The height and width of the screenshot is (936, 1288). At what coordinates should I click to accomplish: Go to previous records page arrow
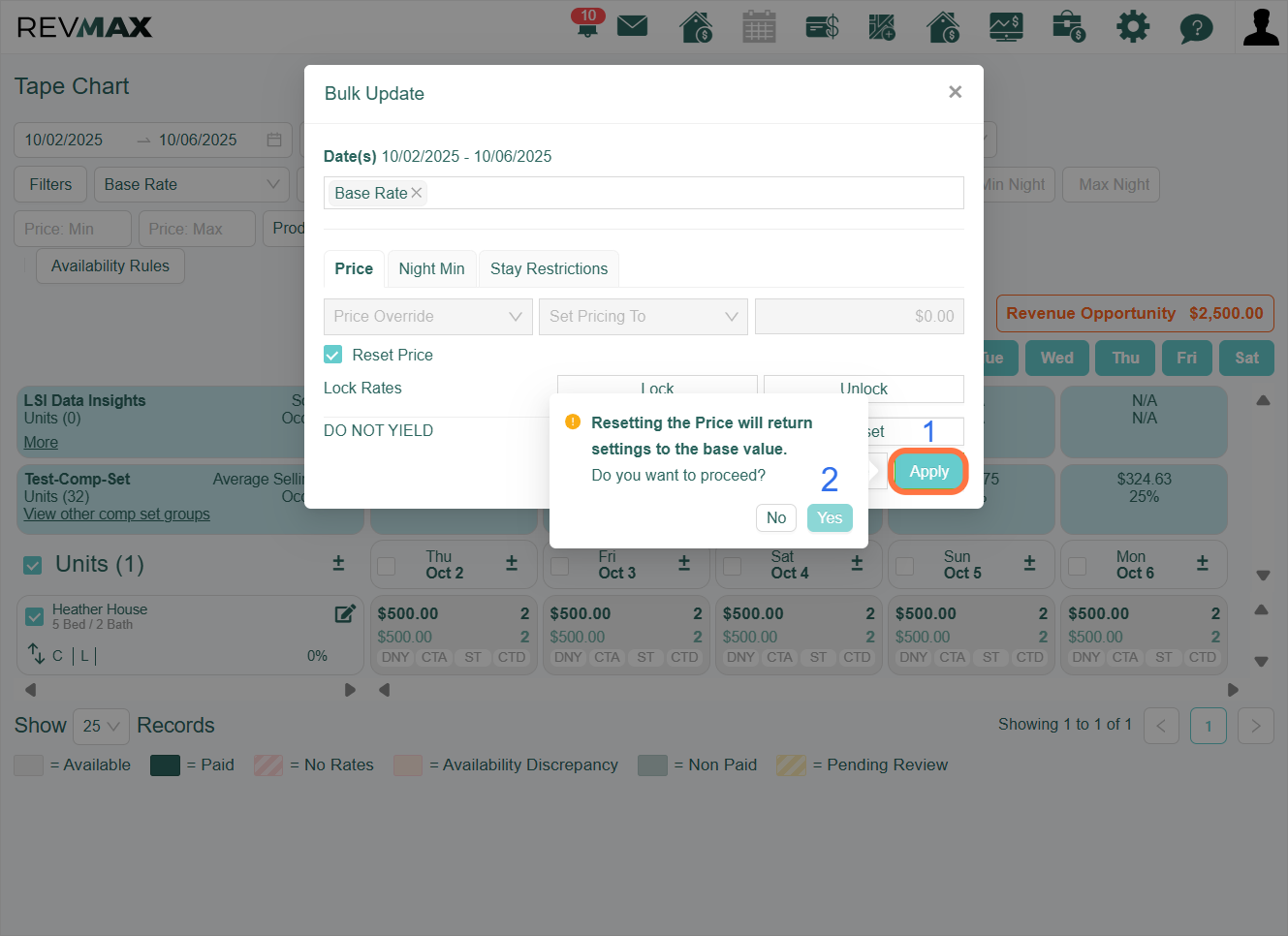[x=1161, y=726]
